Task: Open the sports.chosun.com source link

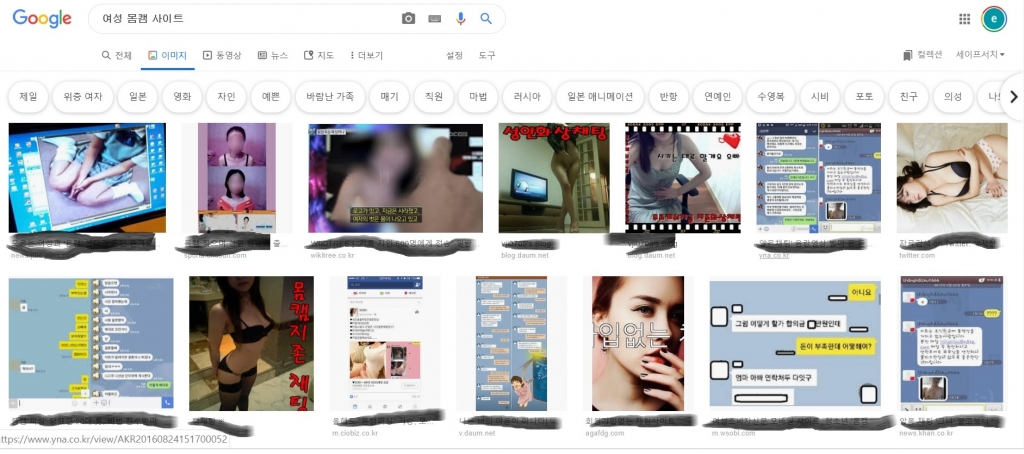Action: [x=217, y=255]
